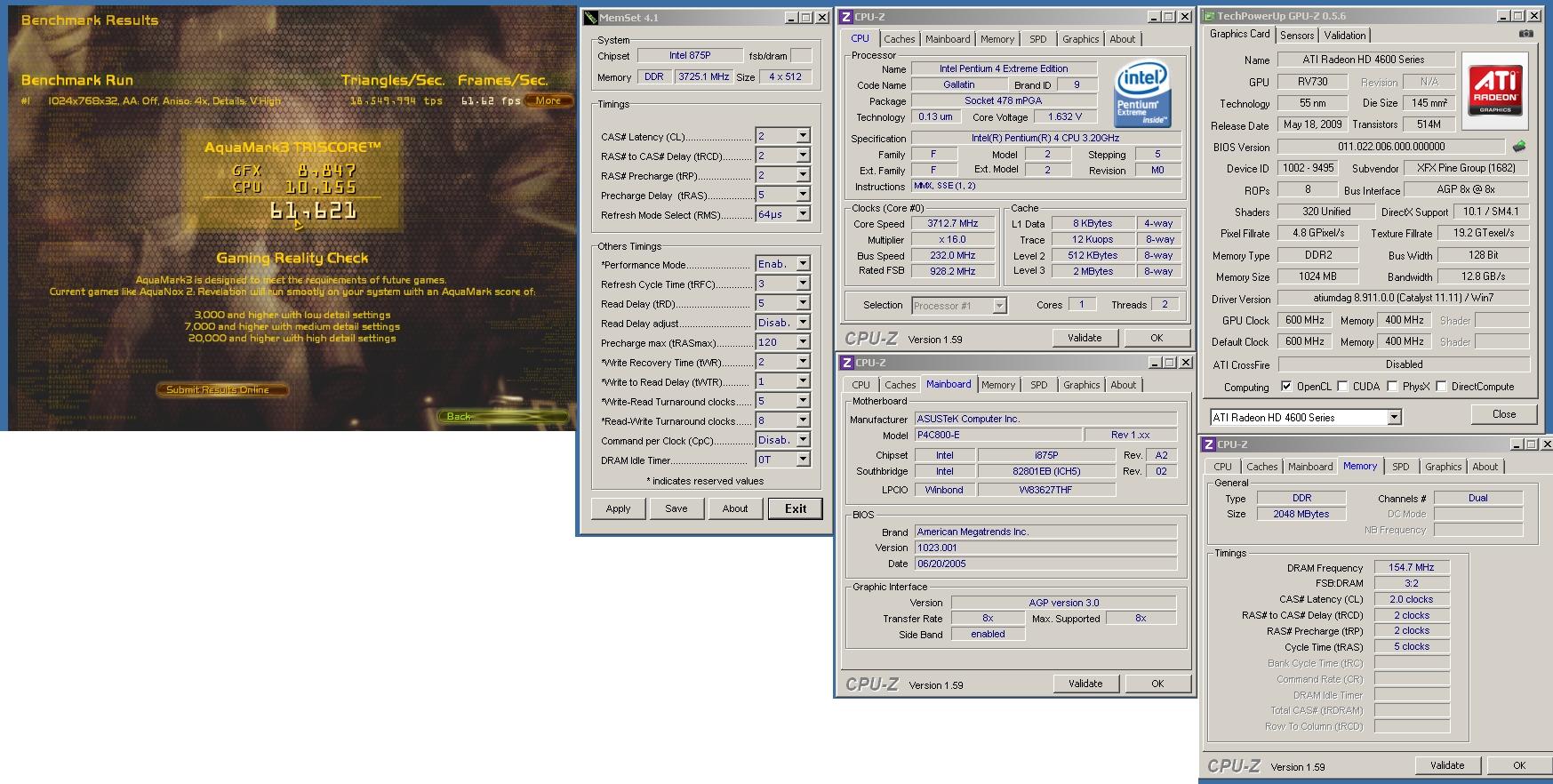Select About tab in CPU-Z Memory window
The height and width of the screenshot is (784, 1553).
coord(1485,467)
